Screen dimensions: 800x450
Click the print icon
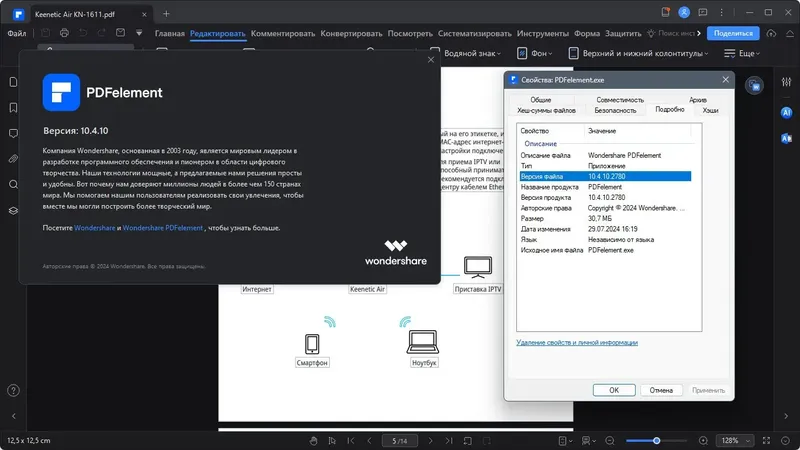click(64, 33)
